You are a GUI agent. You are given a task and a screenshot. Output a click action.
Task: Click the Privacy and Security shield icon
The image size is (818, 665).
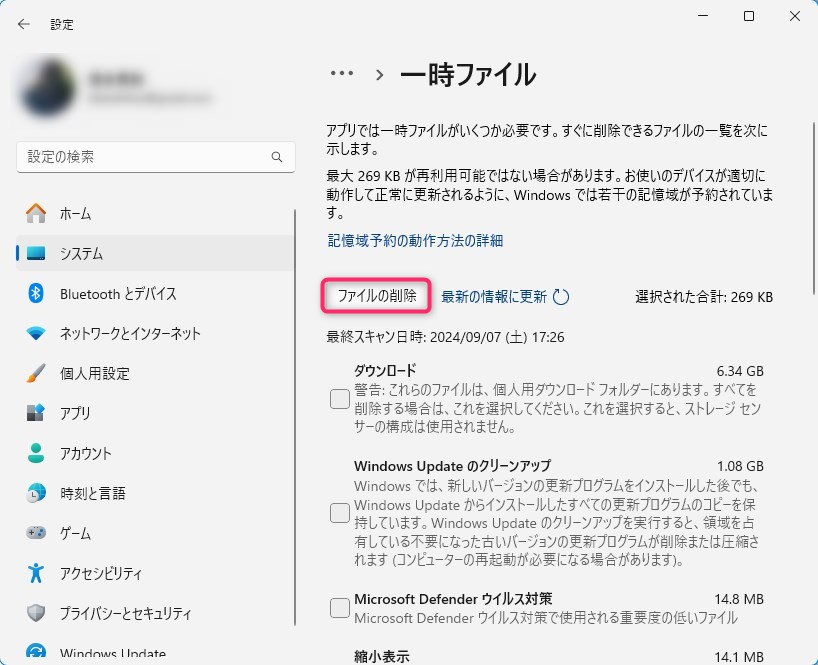tap(36, 613)
